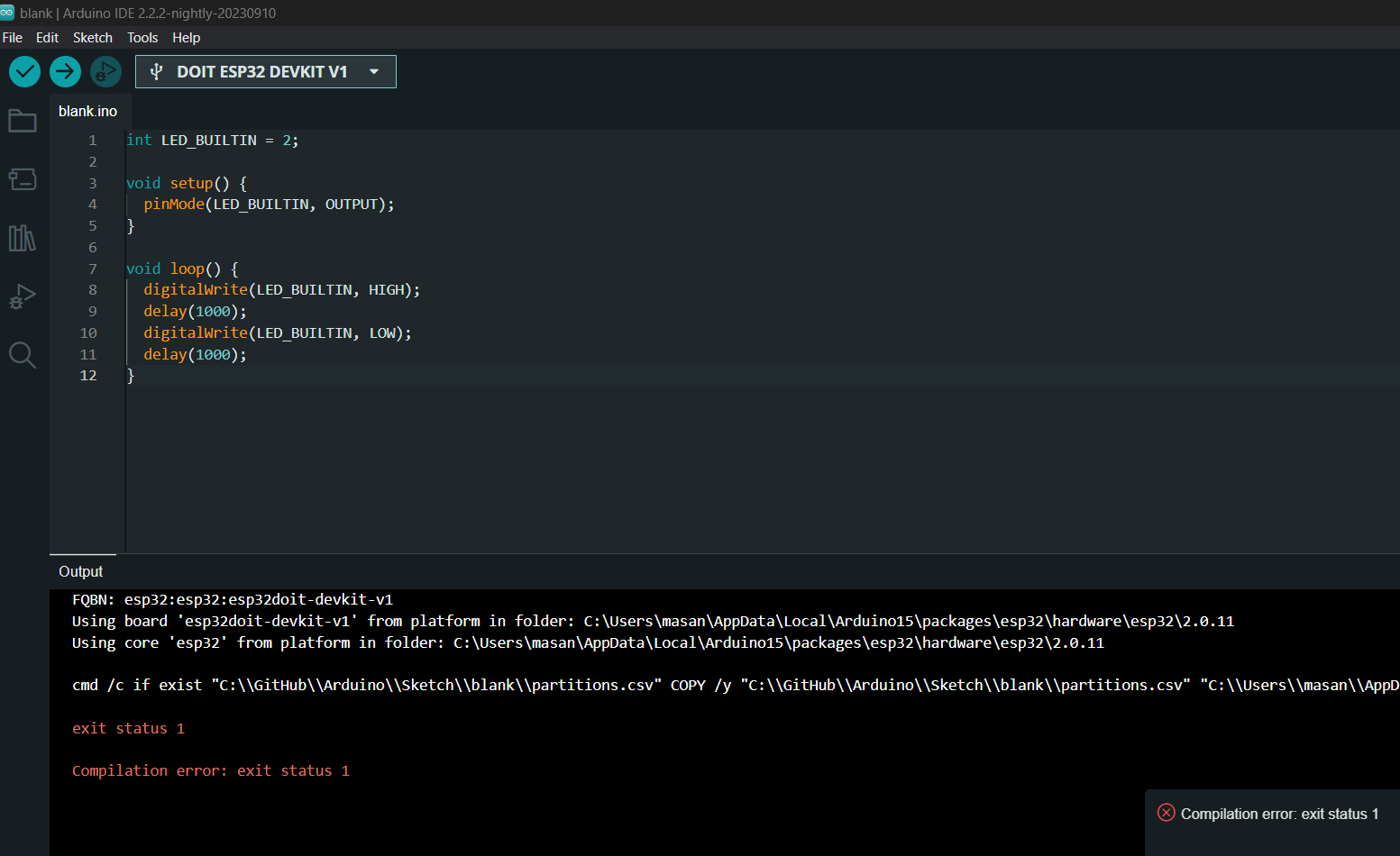Click the Verify sketch checkmark button
The width and height of the screenshot is (1400, 856).
coord(25,72)
